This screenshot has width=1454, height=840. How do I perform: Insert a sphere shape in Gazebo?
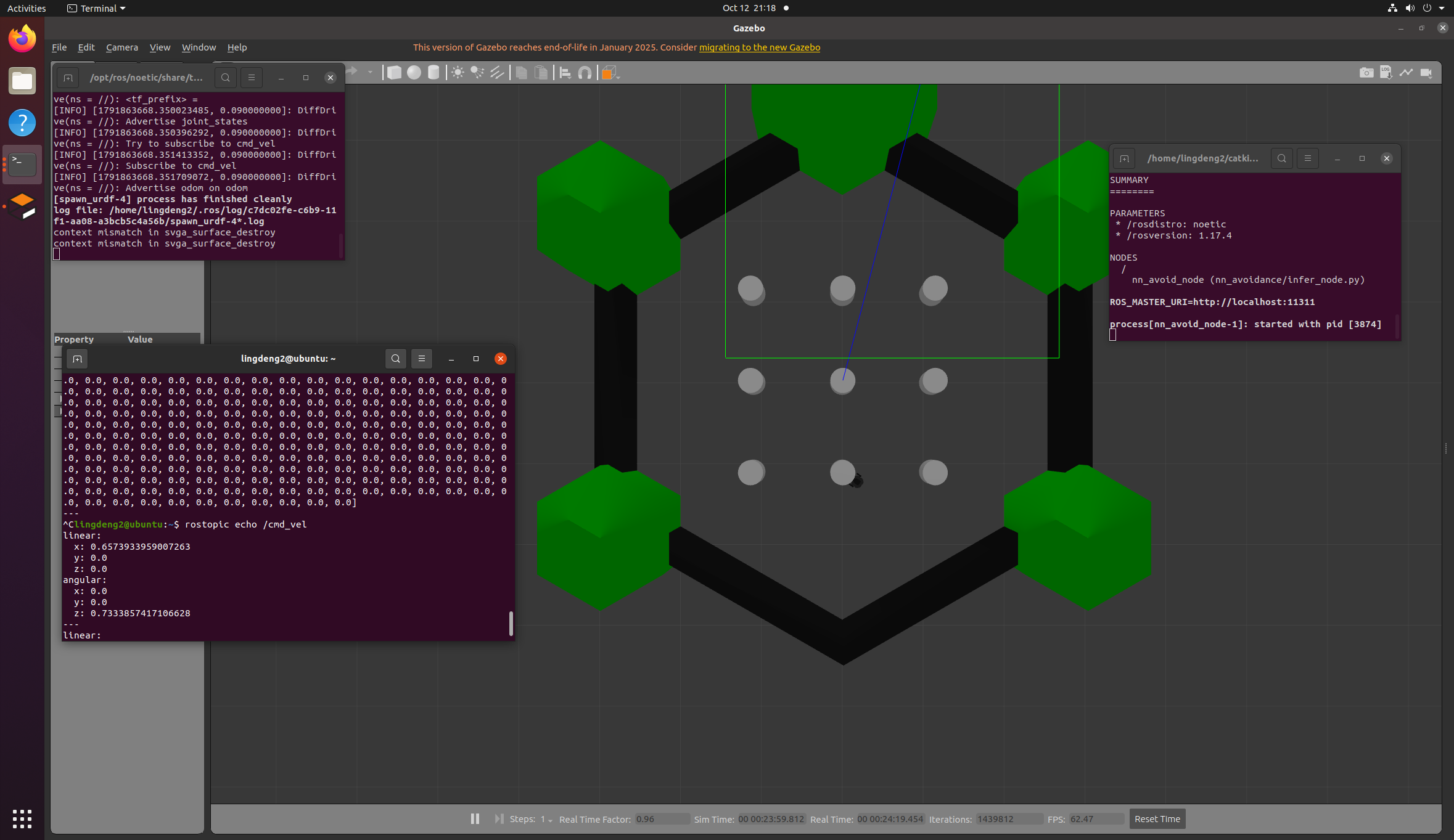click(x=414, y=73)
